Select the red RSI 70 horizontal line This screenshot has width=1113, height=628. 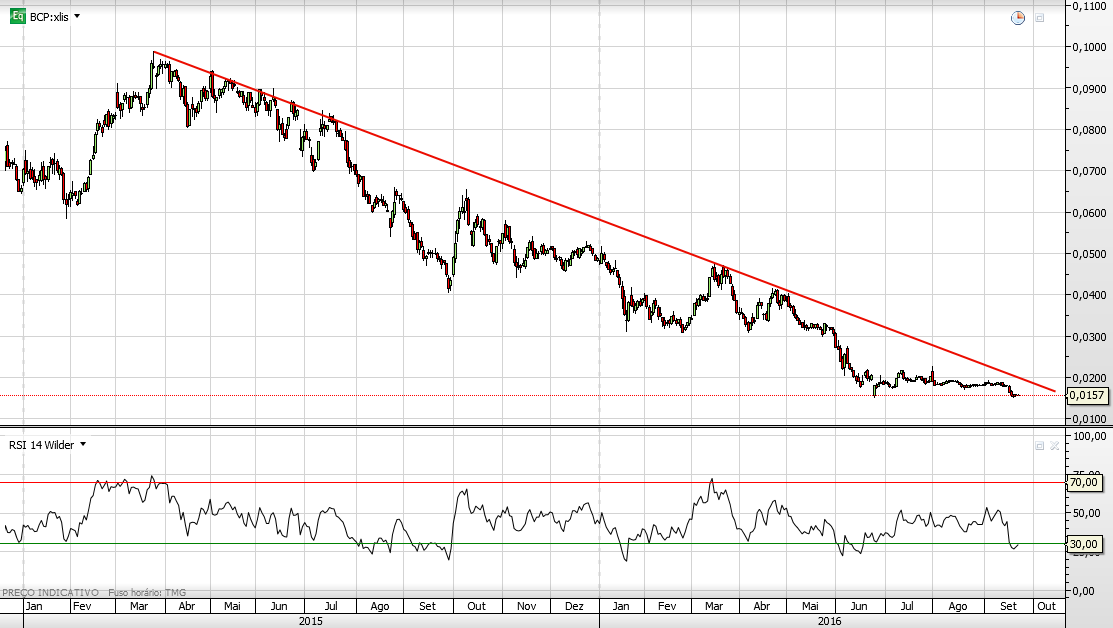coord(532,483)
